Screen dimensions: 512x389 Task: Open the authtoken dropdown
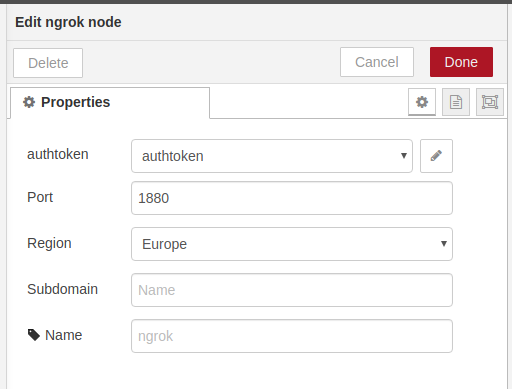tap(272, 156)
